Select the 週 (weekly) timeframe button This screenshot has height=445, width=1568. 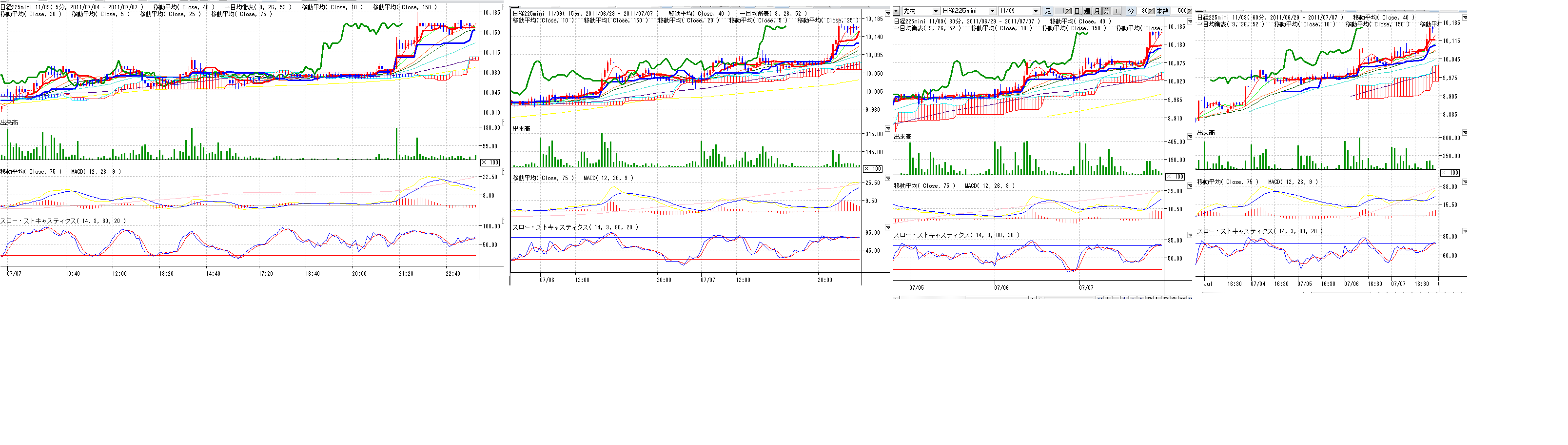coord(1087,11)
